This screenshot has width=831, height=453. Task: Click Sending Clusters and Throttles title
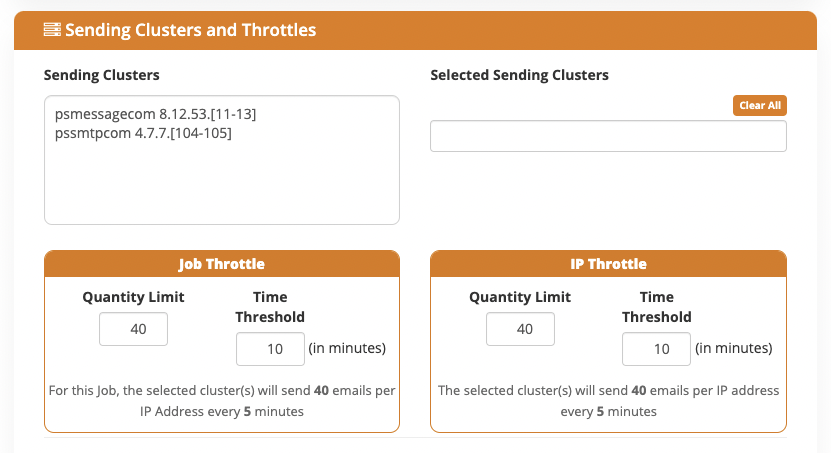[x=190, y=30]
